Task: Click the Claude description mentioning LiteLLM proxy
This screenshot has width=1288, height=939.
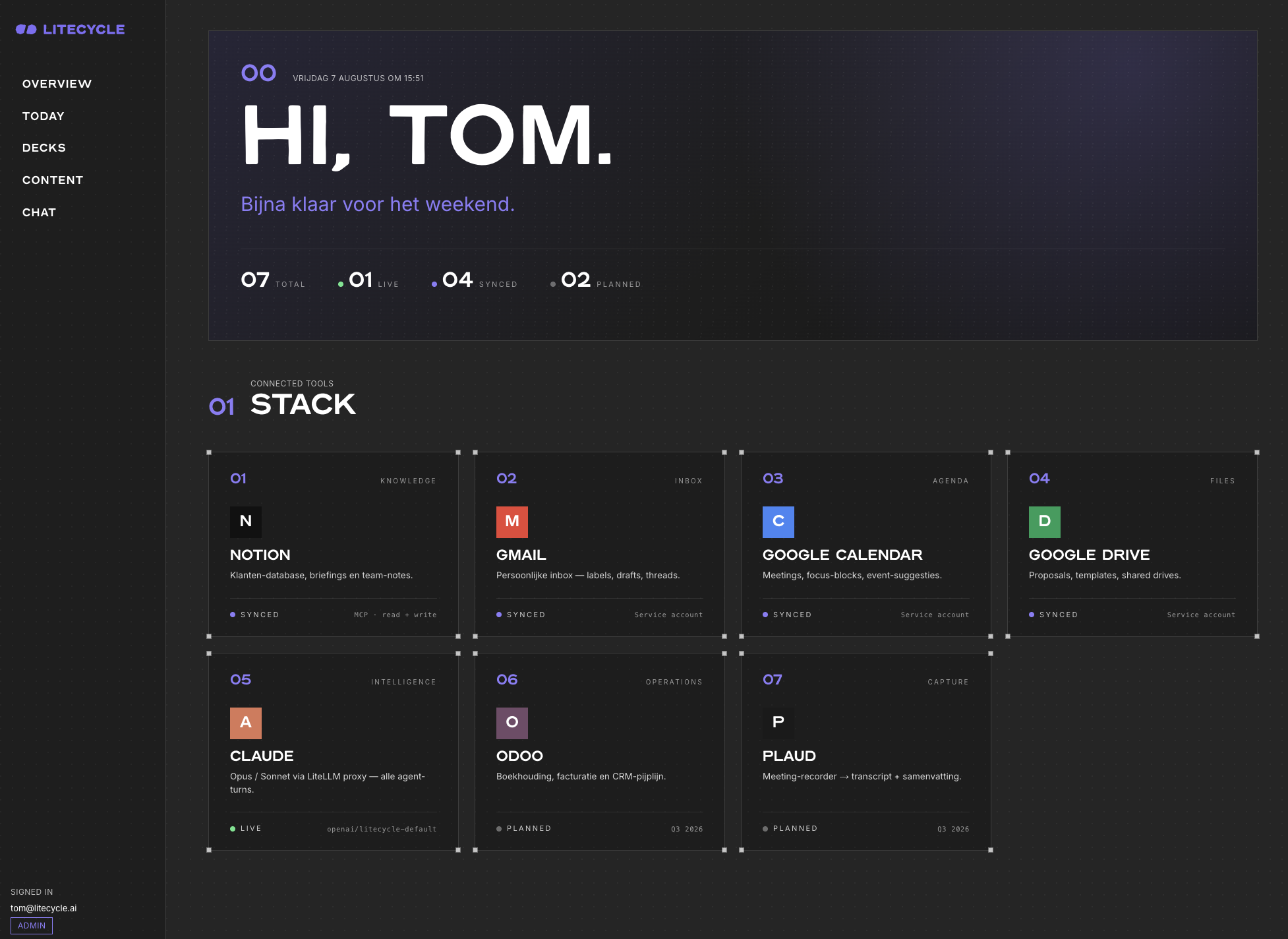Action: 328,783
